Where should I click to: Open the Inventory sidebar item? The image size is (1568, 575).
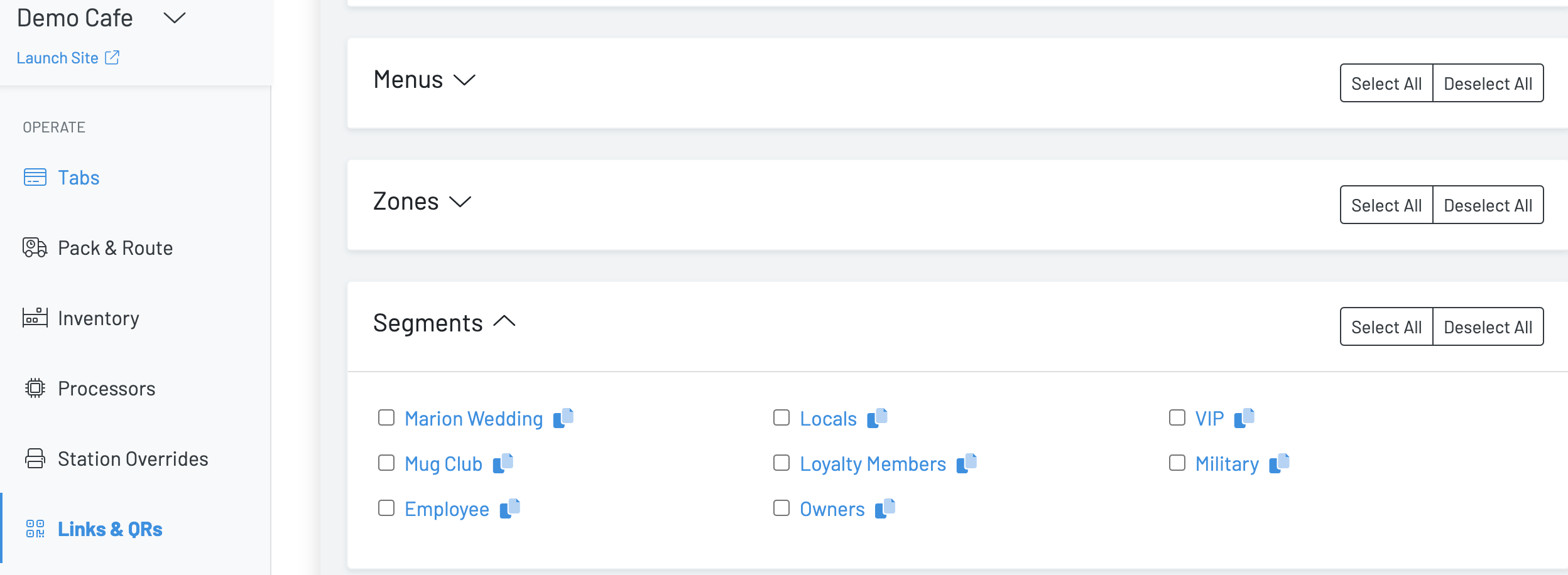click(98, 318)
